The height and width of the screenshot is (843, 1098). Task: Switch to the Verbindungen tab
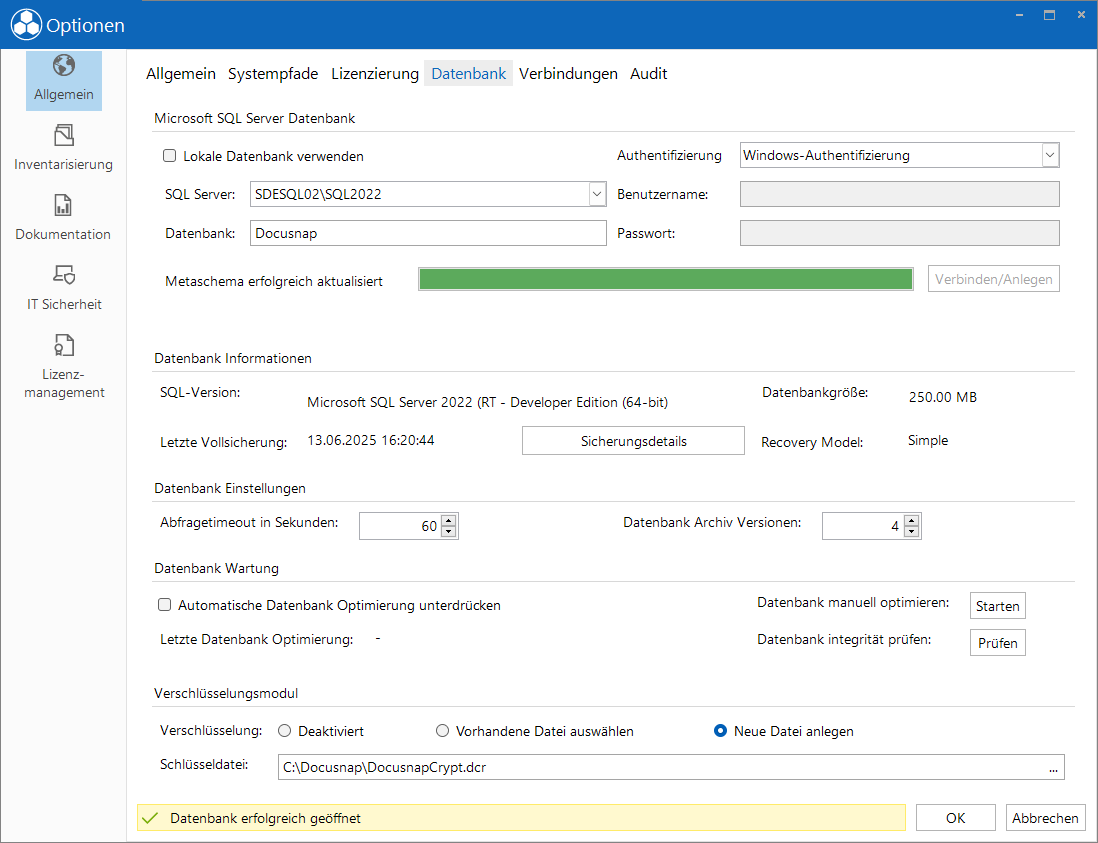tap(568, 74)
